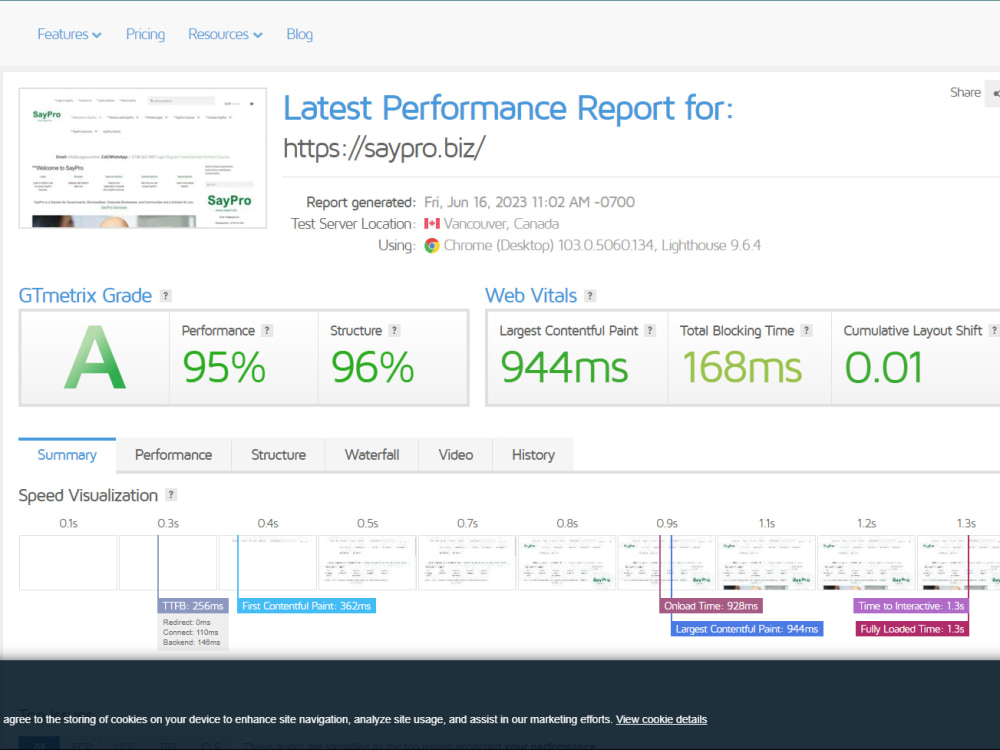Image resolution: width=1000 pixels, height=750 pixels.
Task: Open the Video tab
Action: tap(455, 455)
